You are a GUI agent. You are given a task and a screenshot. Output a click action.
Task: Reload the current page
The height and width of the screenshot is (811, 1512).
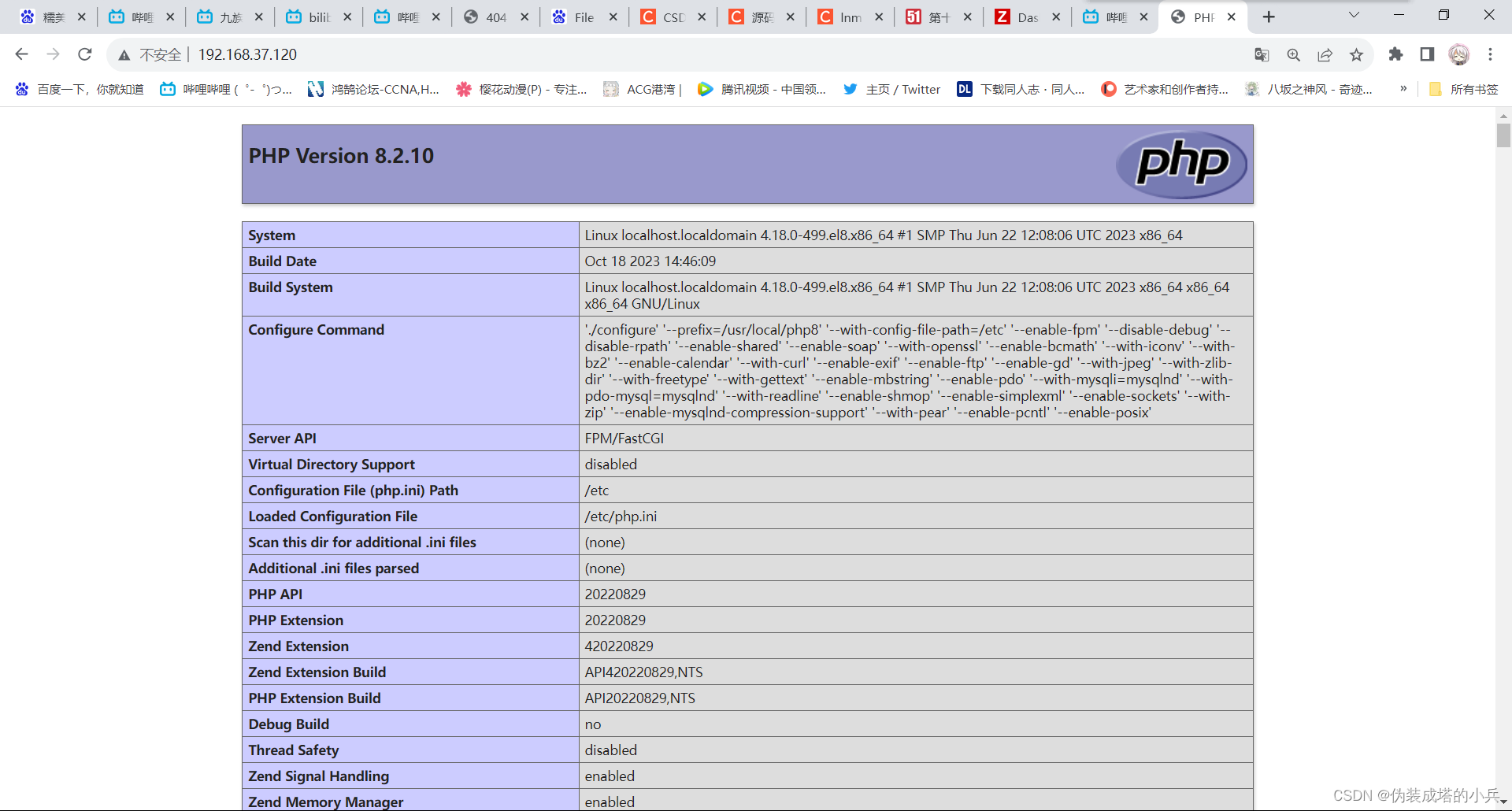point(85,54)
